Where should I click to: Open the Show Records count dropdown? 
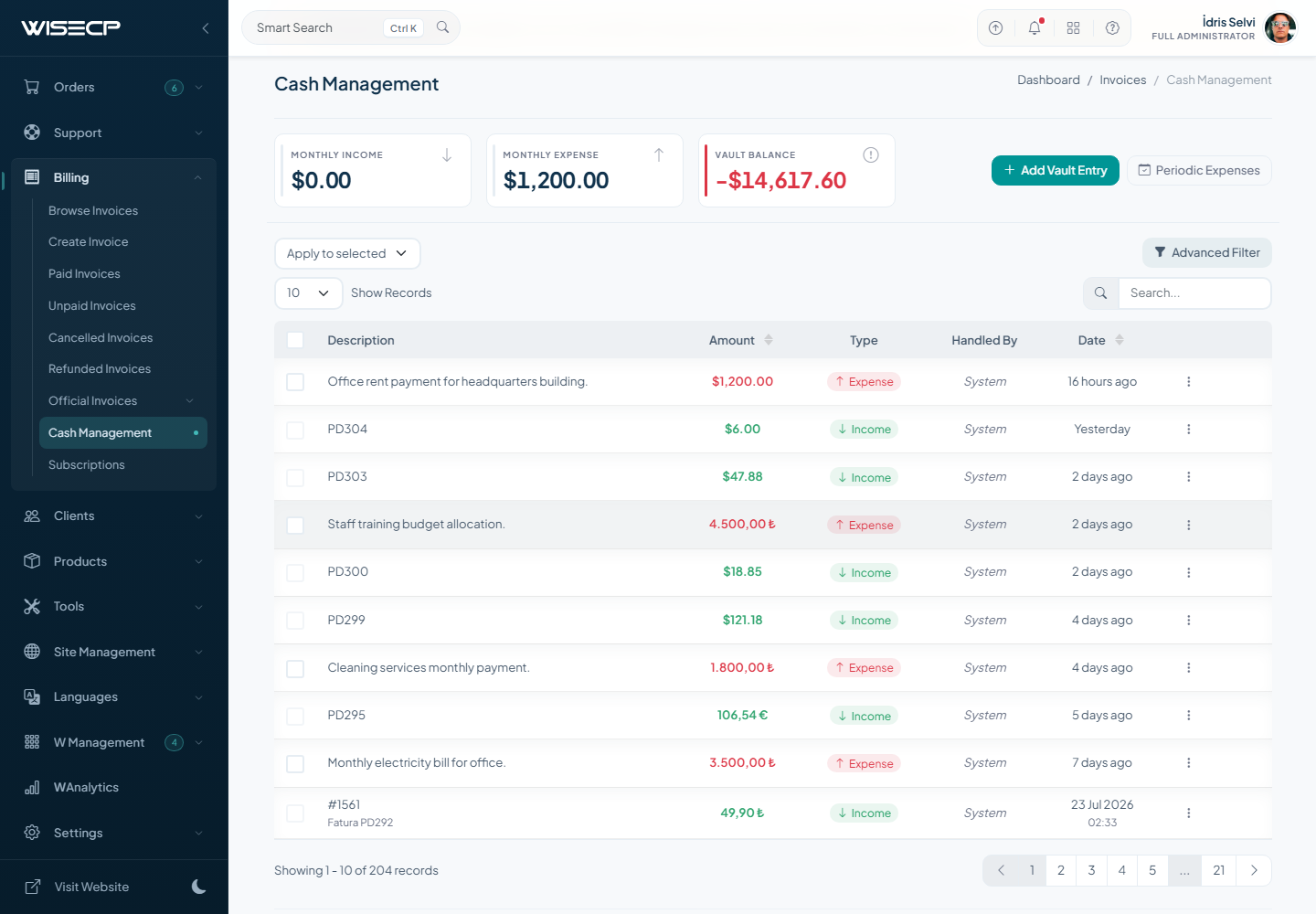[x=309, y=293]
